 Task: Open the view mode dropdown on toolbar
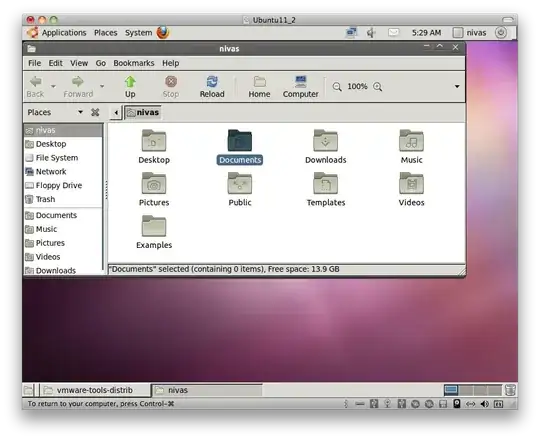click(x=457, y=86)
